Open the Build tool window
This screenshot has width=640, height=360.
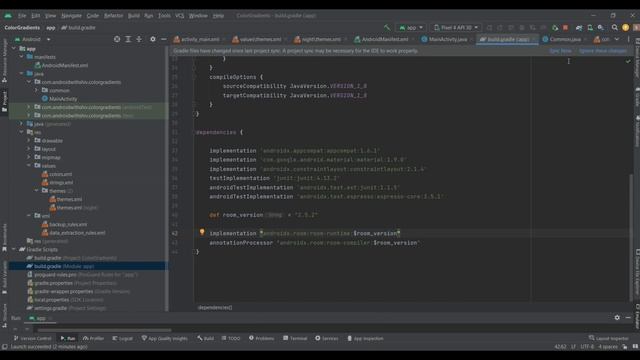point(206,338)
